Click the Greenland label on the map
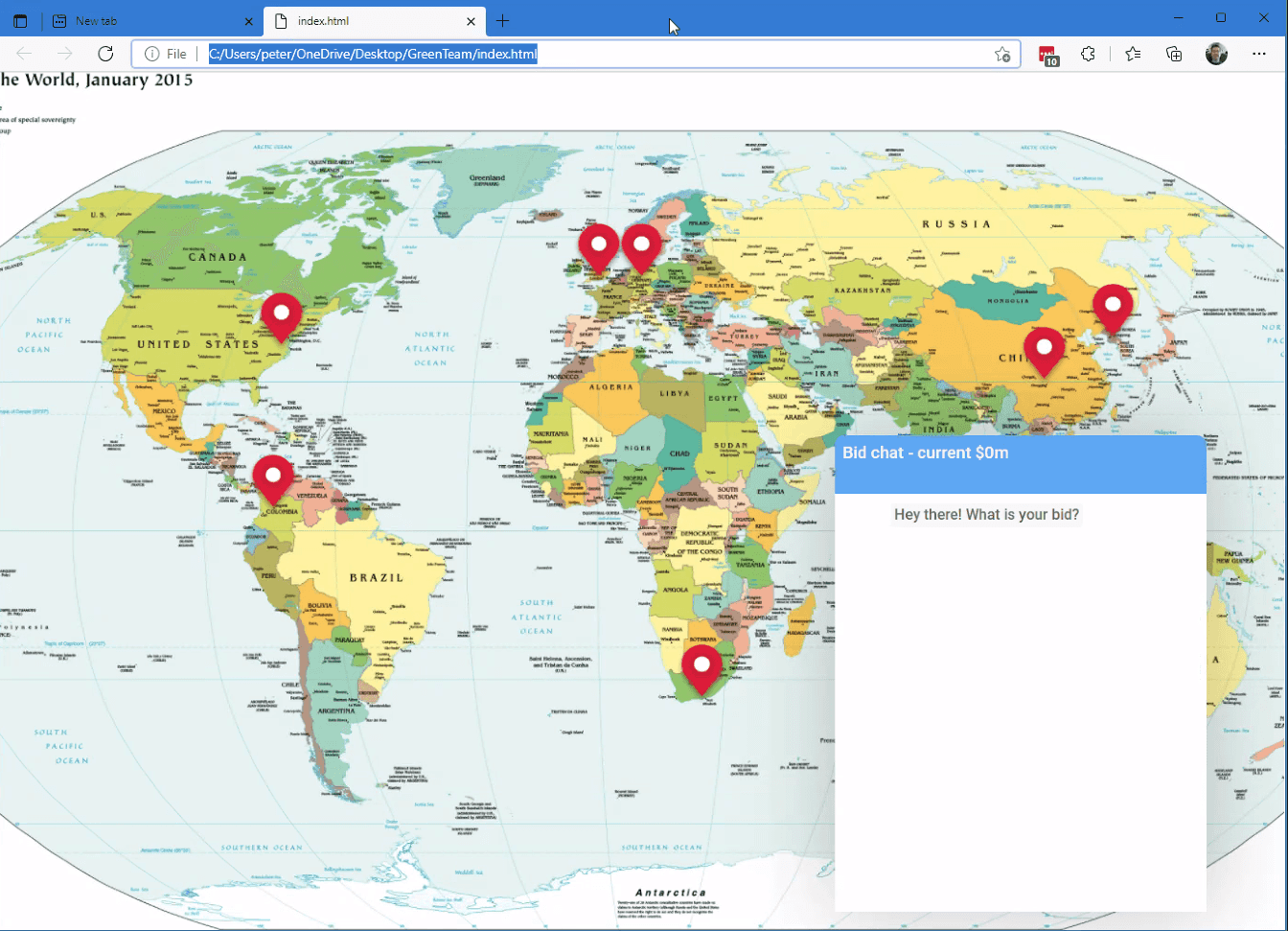 [487, 178]
